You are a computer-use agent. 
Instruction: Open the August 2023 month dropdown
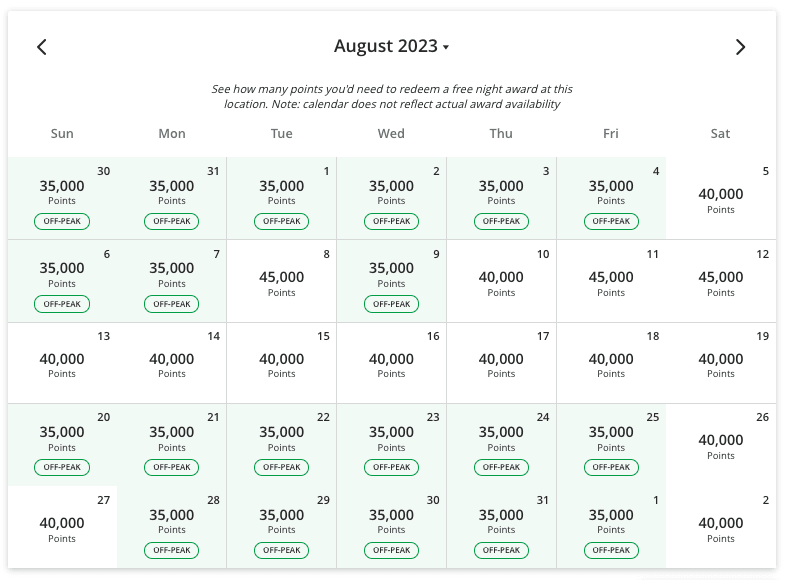[391, 46]
